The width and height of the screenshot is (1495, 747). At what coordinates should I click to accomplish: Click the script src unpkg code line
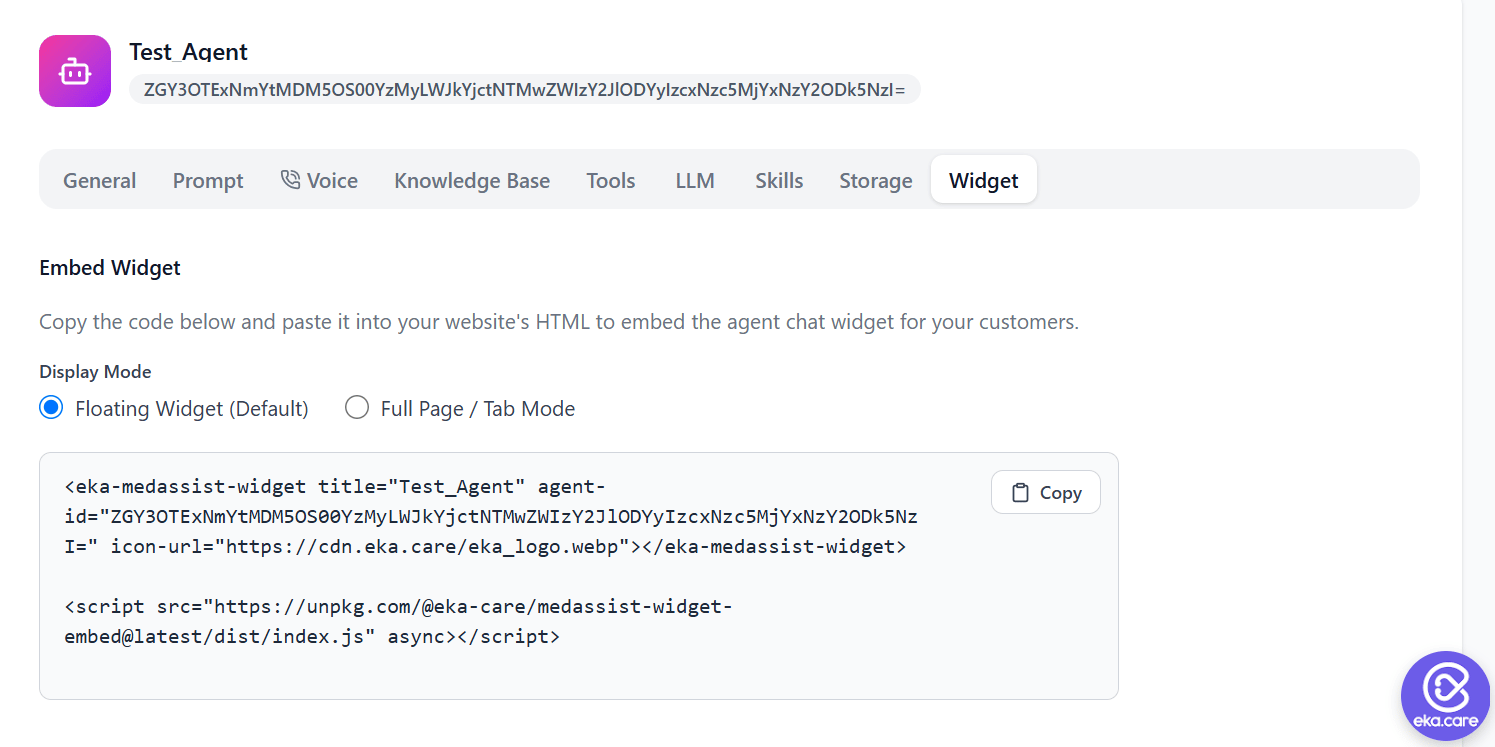[399, 607]
